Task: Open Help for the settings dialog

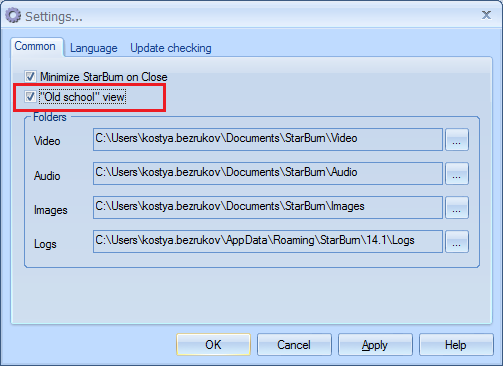Action: (456, 344)
